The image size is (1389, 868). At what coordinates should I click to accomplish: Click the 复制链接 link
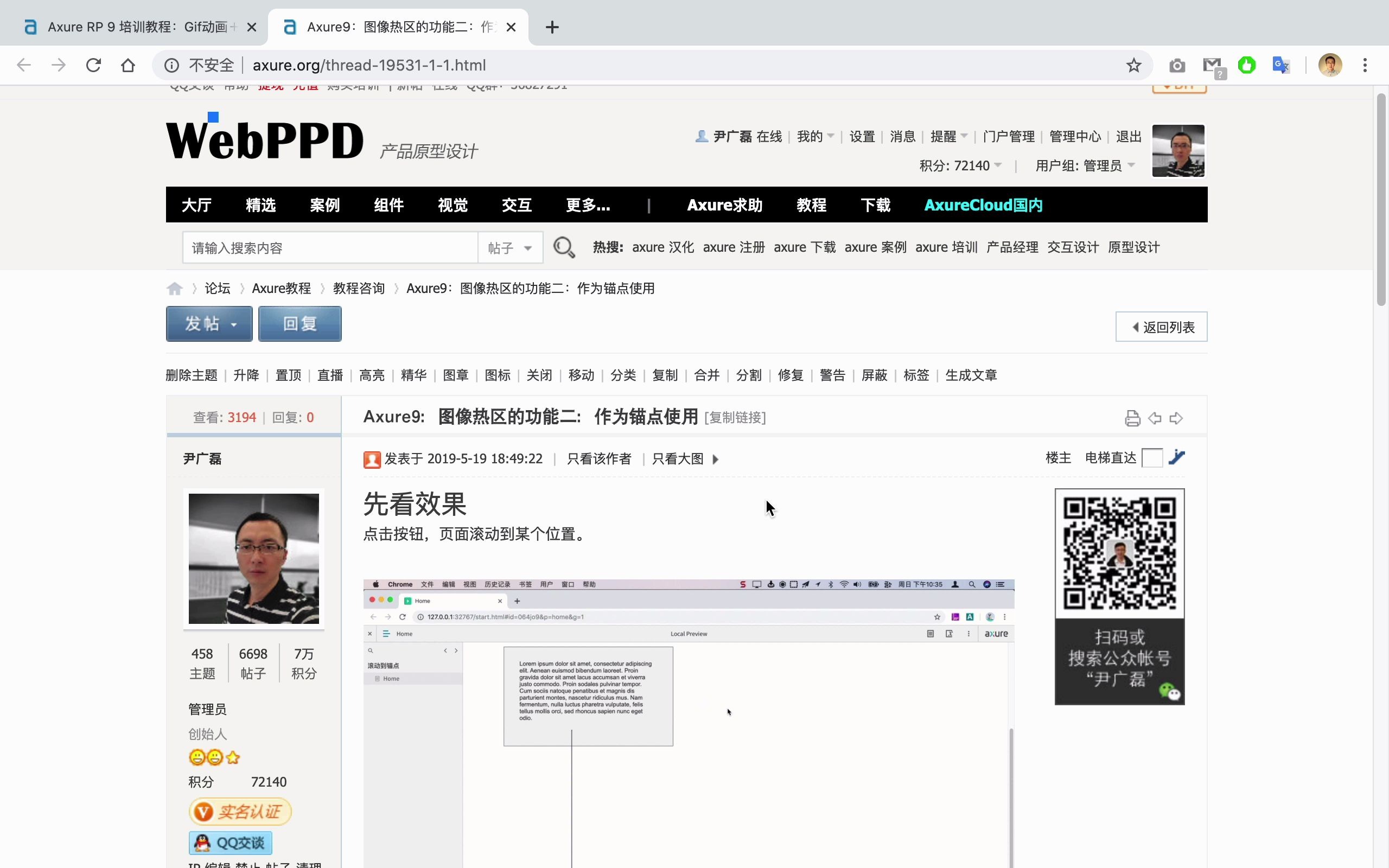[x=735, y=417]
